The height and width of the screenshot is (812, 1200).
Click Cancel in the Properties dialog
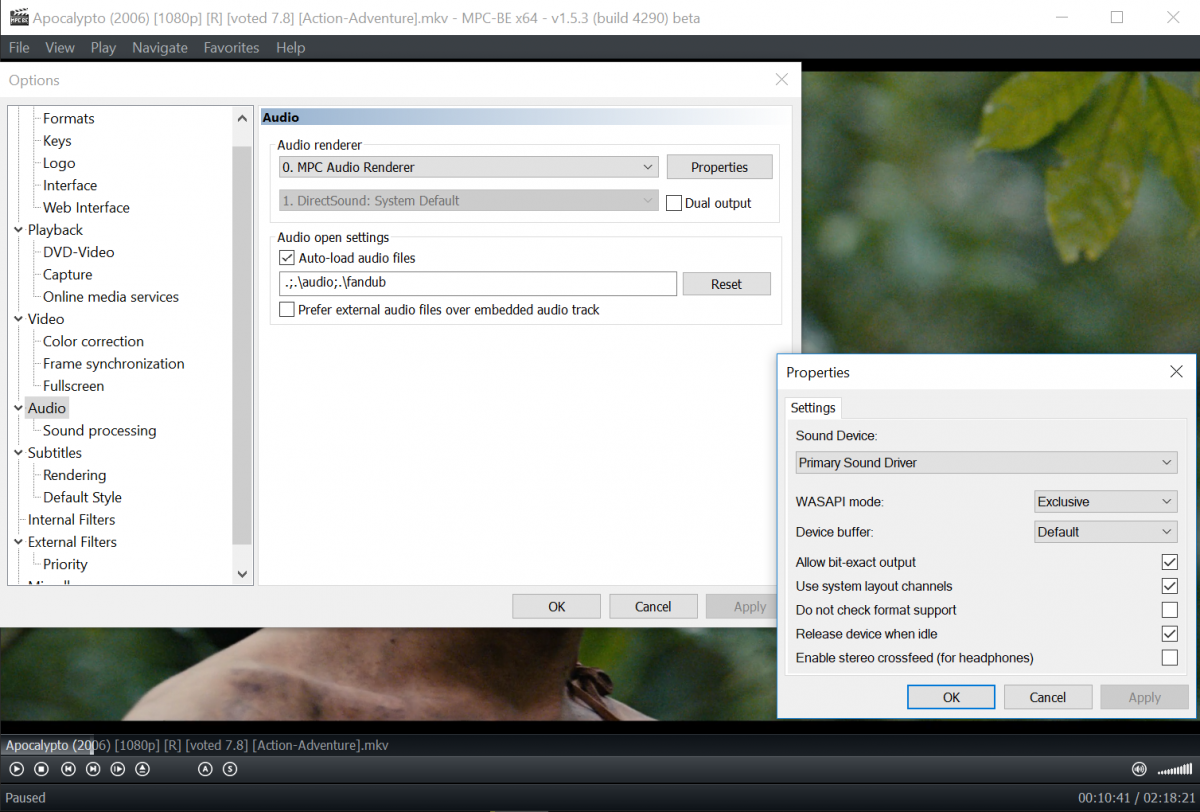[1048, 697]
